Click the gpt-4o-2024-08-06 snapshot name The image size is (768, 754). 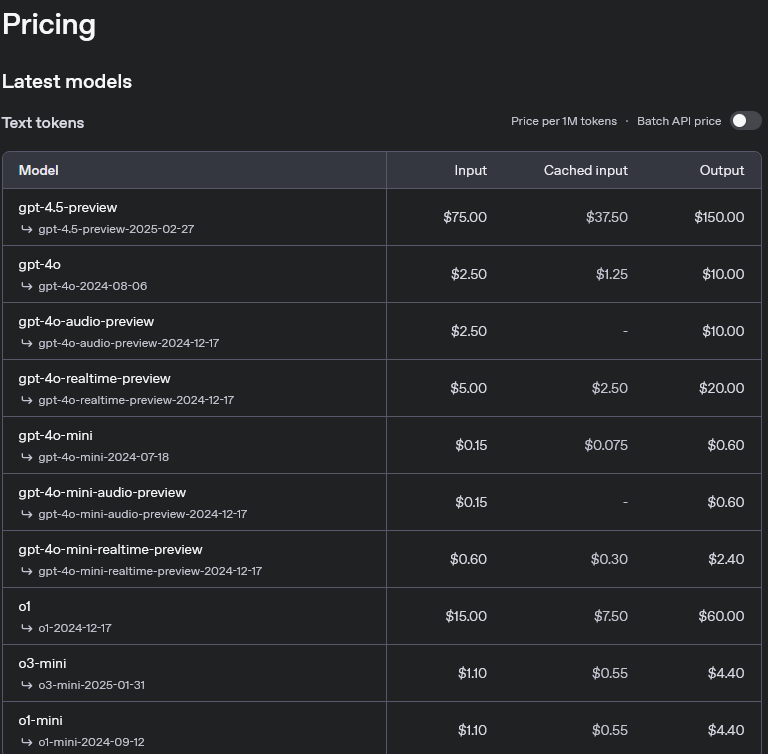tap(93, 286)
